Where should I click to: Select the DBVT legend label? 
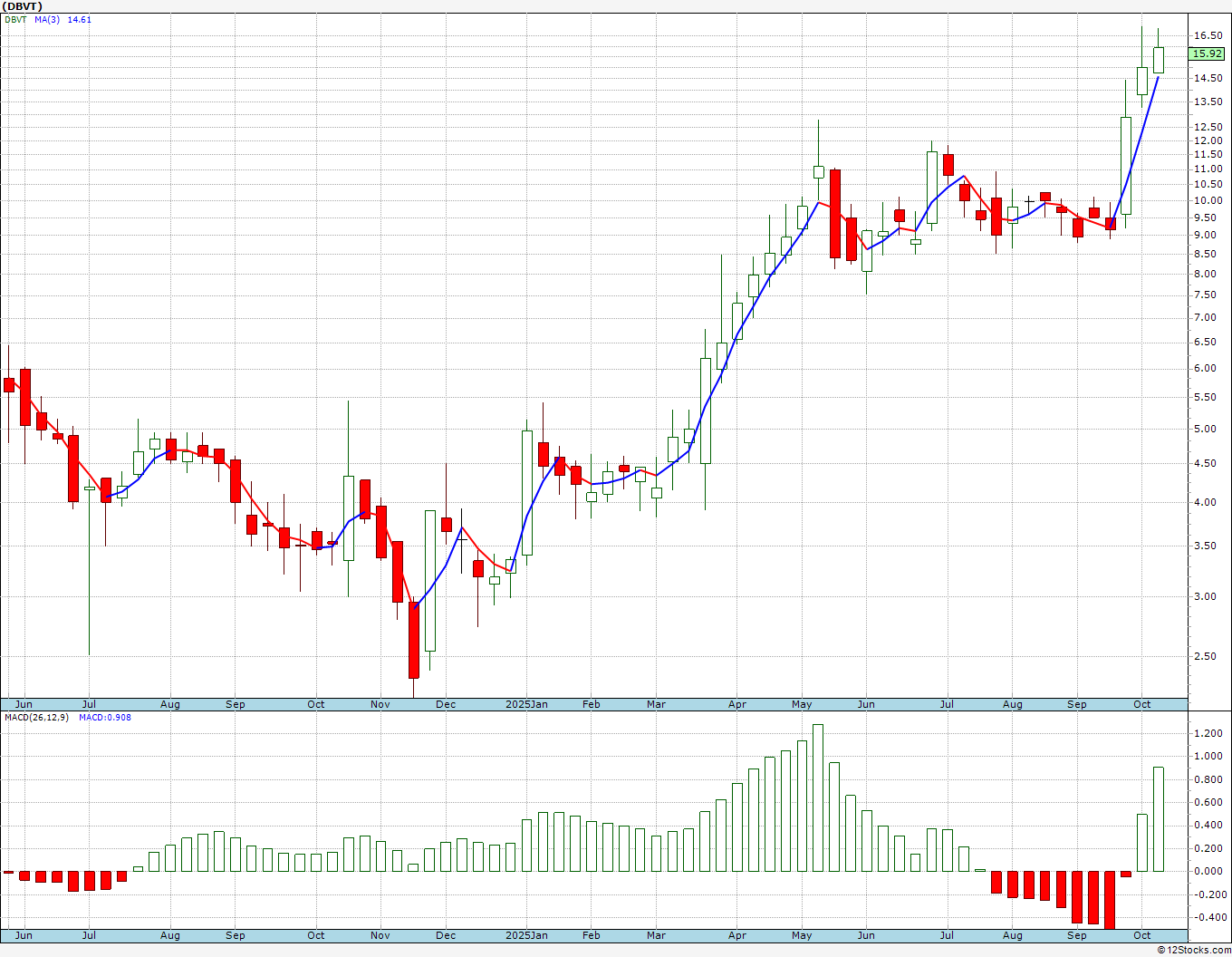15,19
